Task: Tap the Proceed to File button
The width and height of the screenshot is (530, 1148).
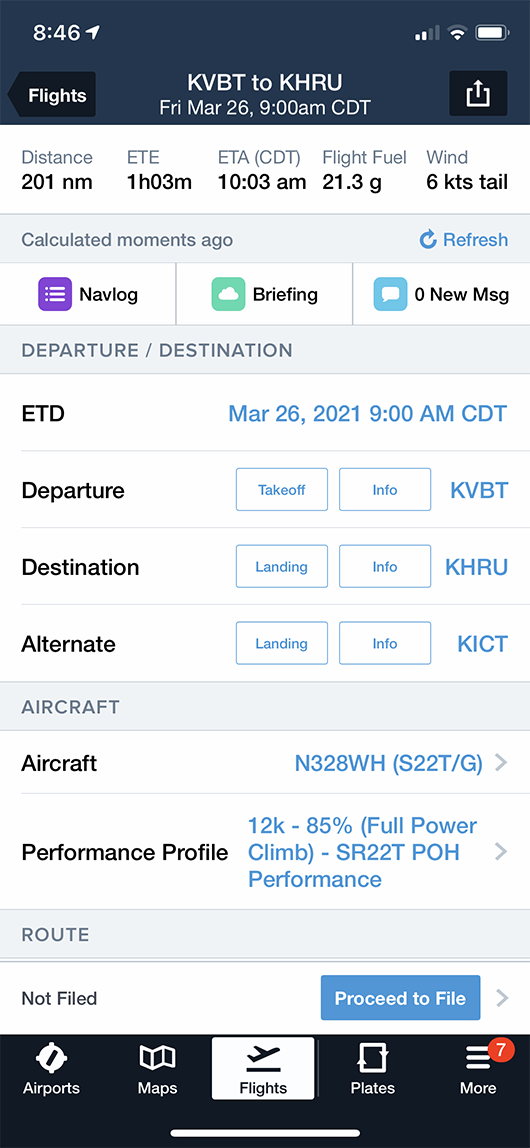Action: 400,998
